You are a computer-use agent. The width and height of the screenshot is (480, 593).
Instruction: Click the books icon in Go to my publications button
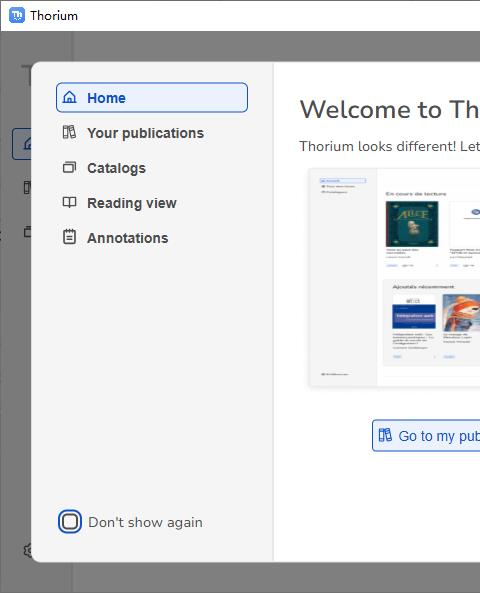click(385, 435)
